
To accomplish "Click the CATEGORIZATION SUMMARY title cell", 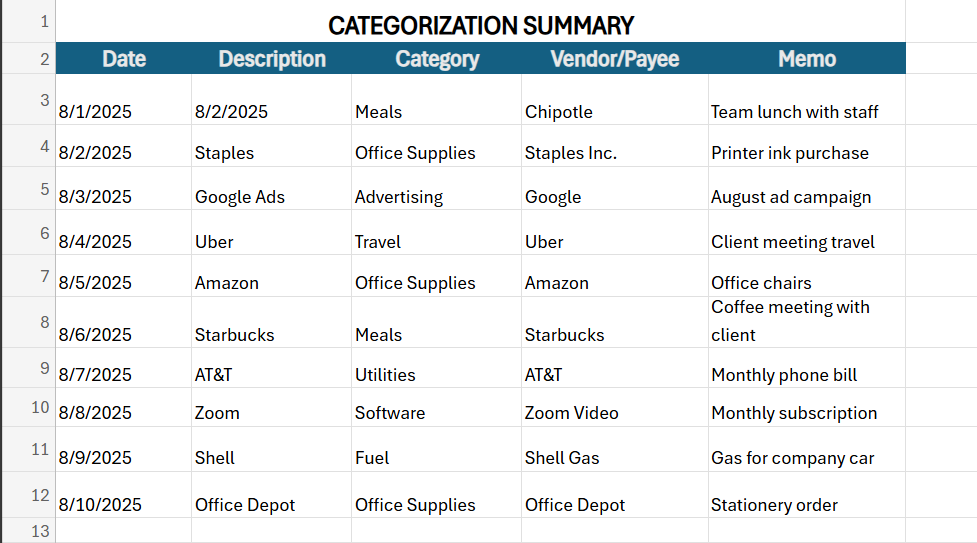I will [480, 25].
